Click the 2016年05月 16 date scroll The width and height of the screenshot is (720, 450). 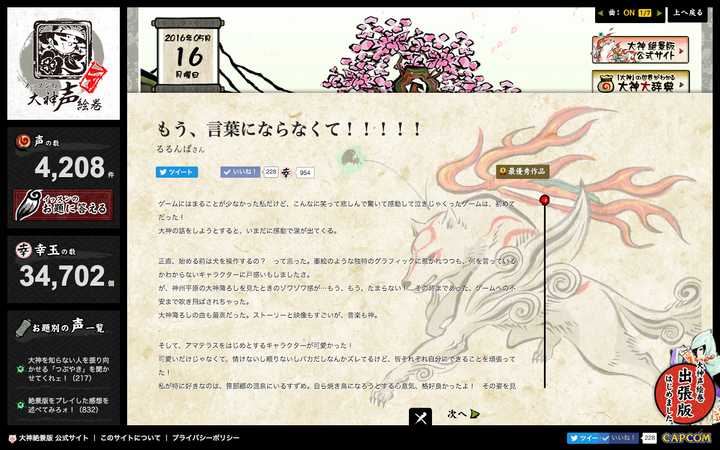point(188,55)
